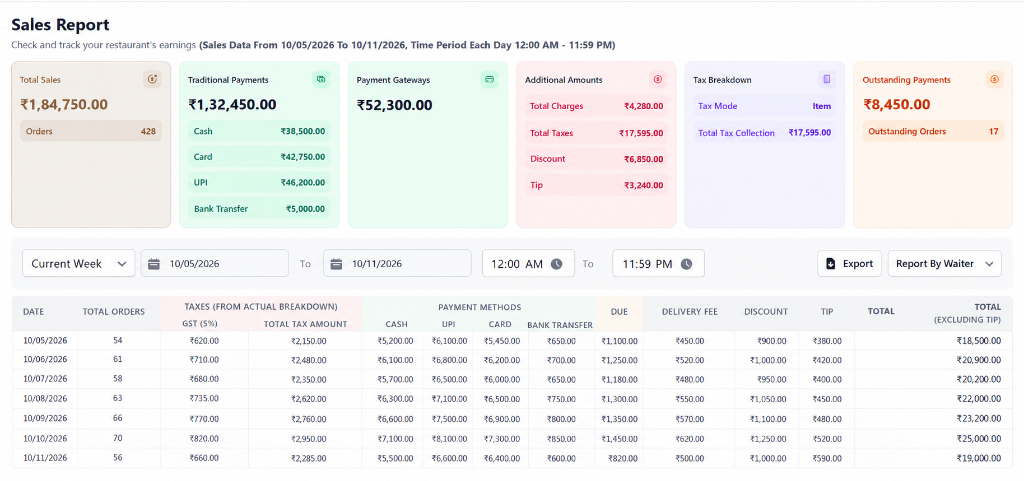Screen dimensions: 1024x481
Task: Select the 10/05/2026 table row date
Action: click(x=45, y=341)
